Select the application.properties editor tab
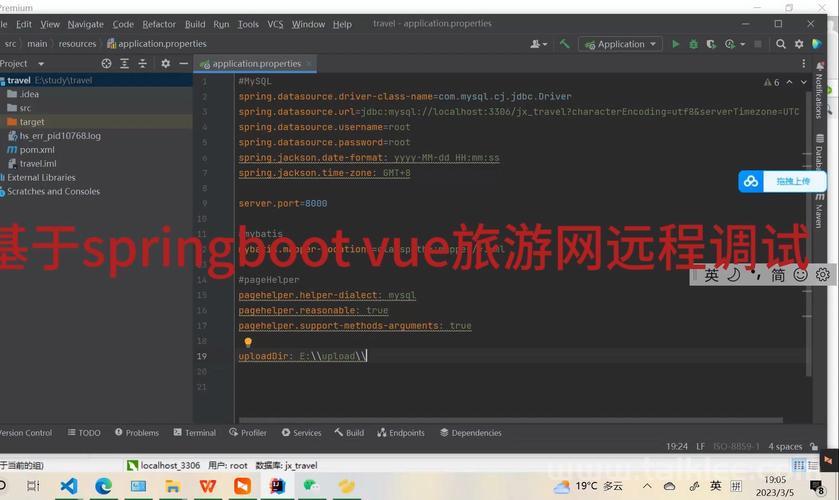839x500 pixels. coord(256,64)
